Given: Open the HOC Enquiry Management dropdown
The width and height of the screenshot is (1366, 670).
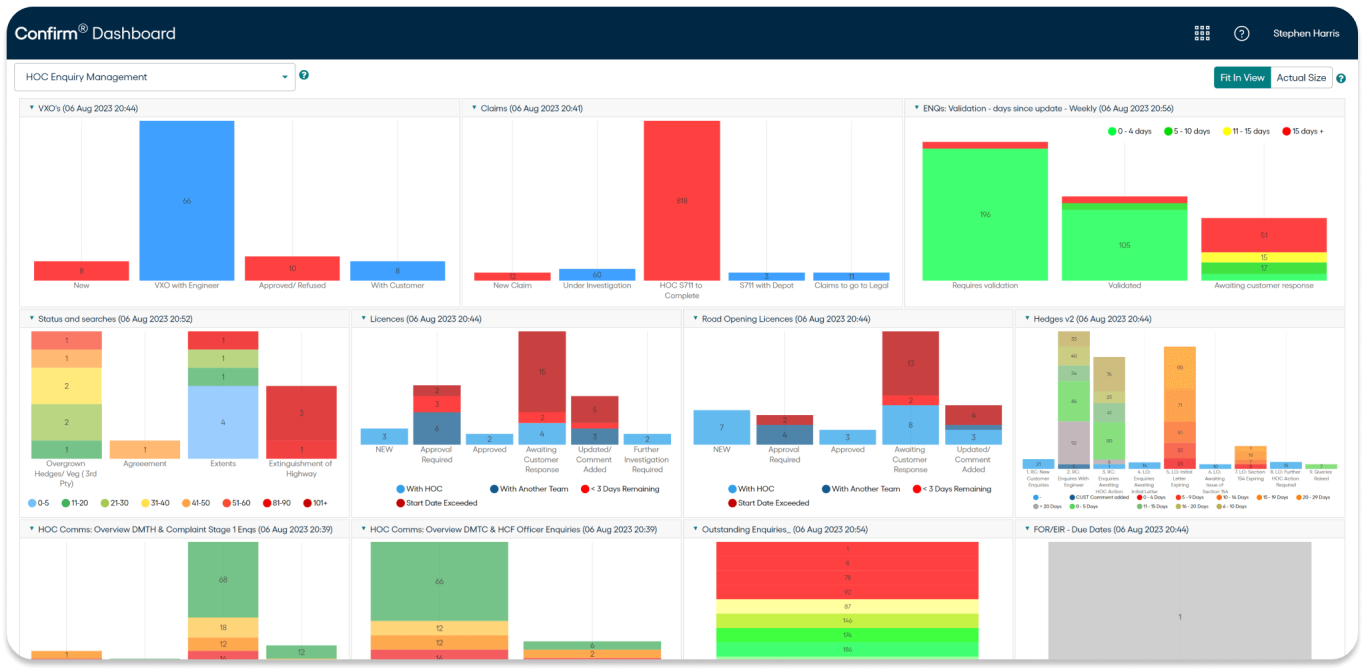Looking at the screenshot, I should point(155,77).
